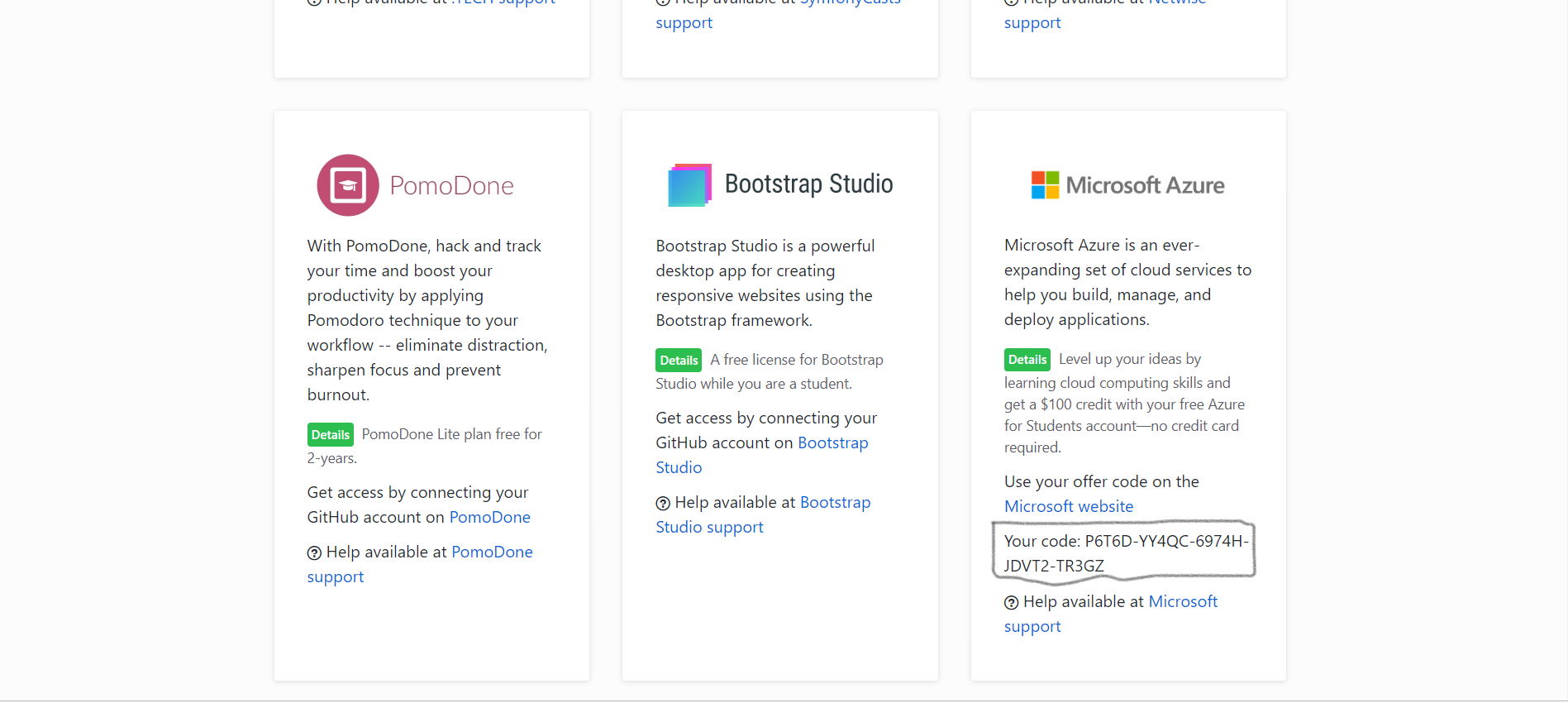Click Details badge in Bootstrap Studio card
The width and height of the screenshot is (1568, 703).
[679, 361]
